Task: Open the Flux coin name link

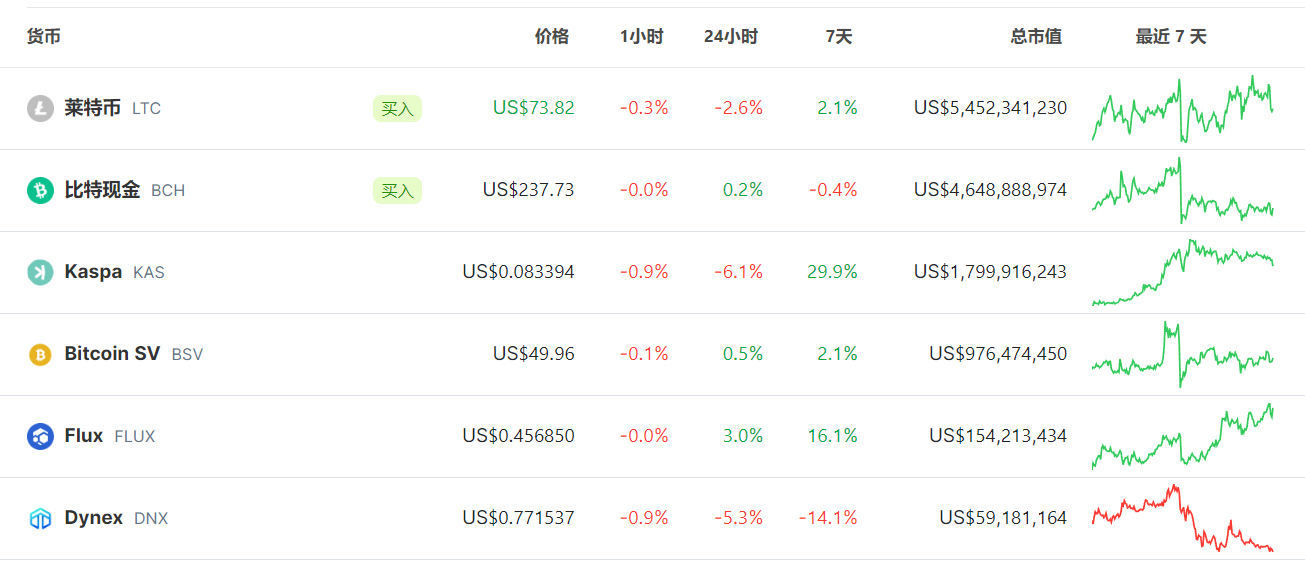Action: (84, 436)
